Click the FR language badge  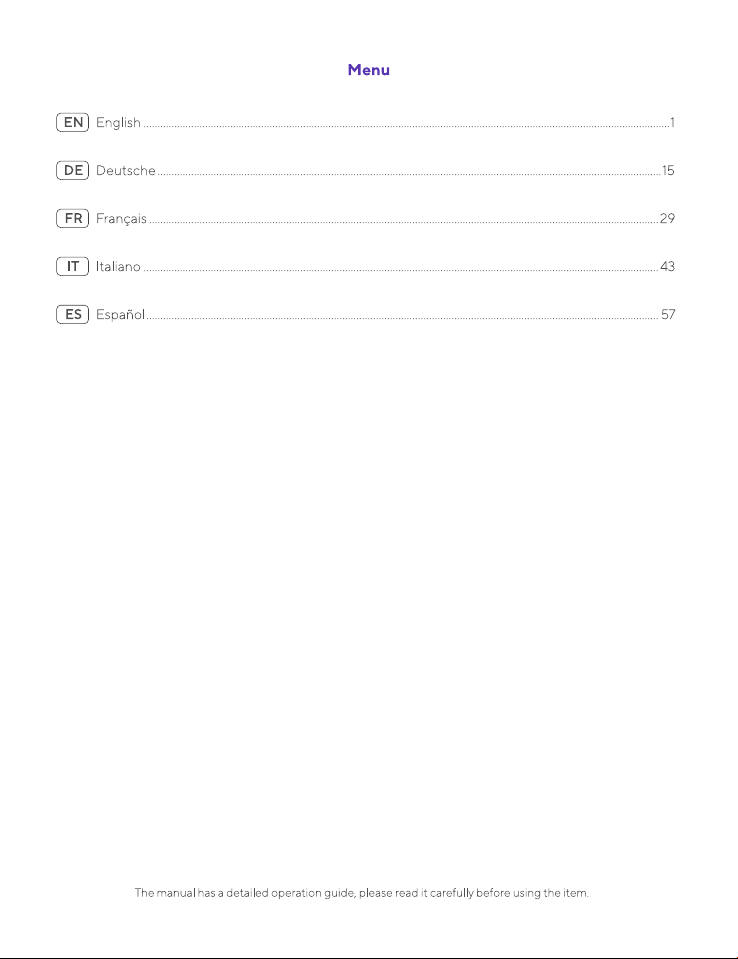73,218
